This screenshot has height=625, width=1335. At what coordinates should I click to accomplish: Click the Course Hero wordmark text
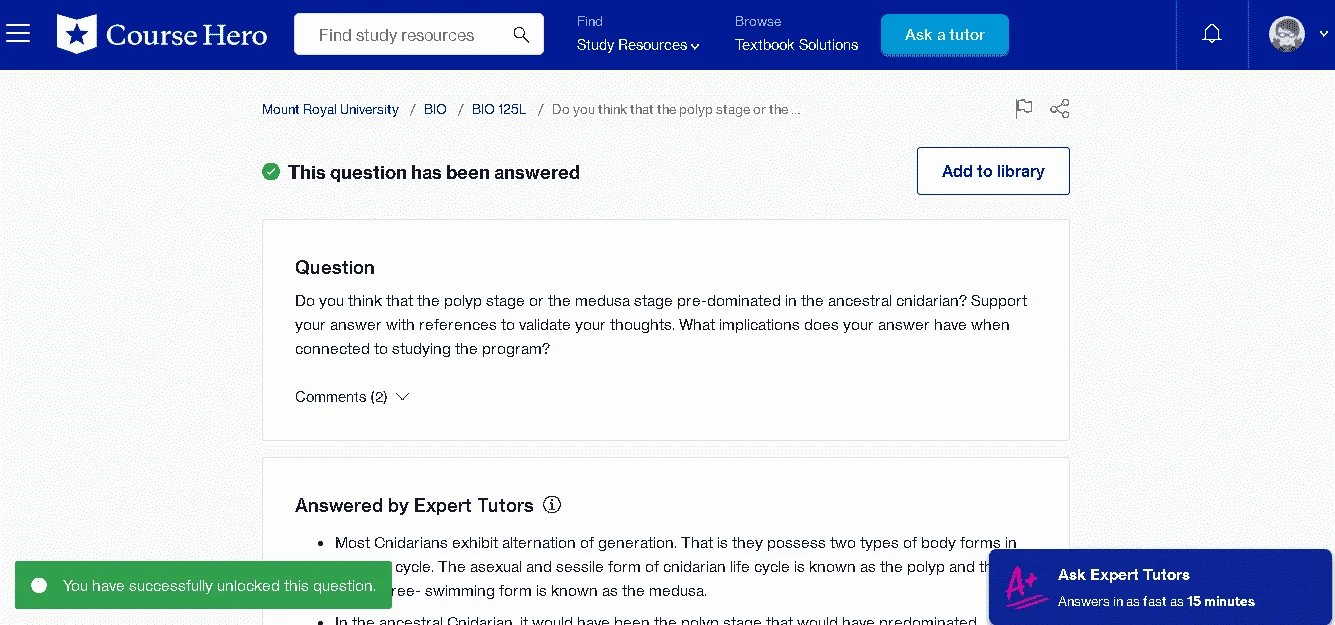[187, 35]
